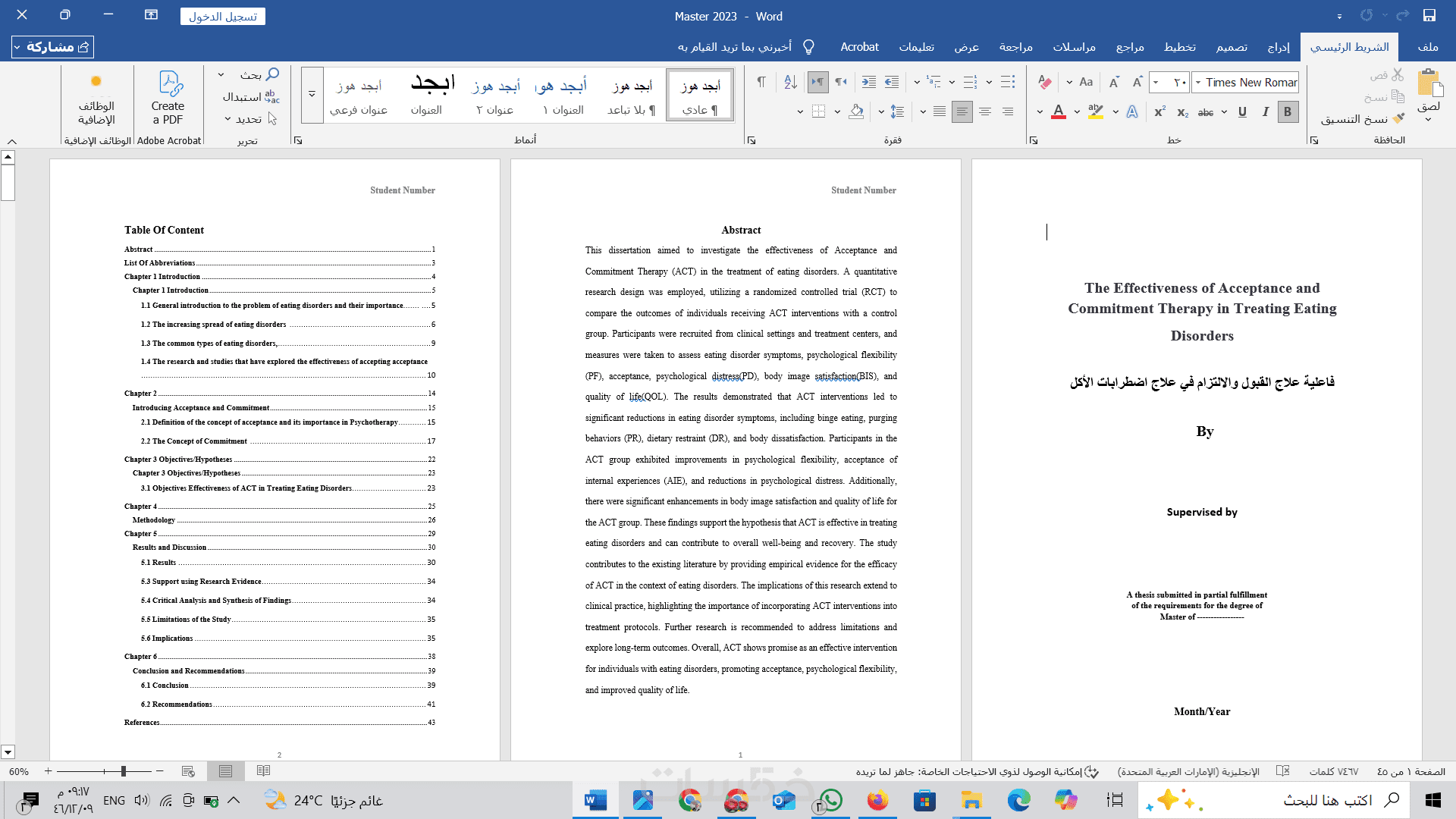Open WhatsApp from the Windows taskbar
This screenshot has height=819, width=1456.
click(x=830, y=800)
